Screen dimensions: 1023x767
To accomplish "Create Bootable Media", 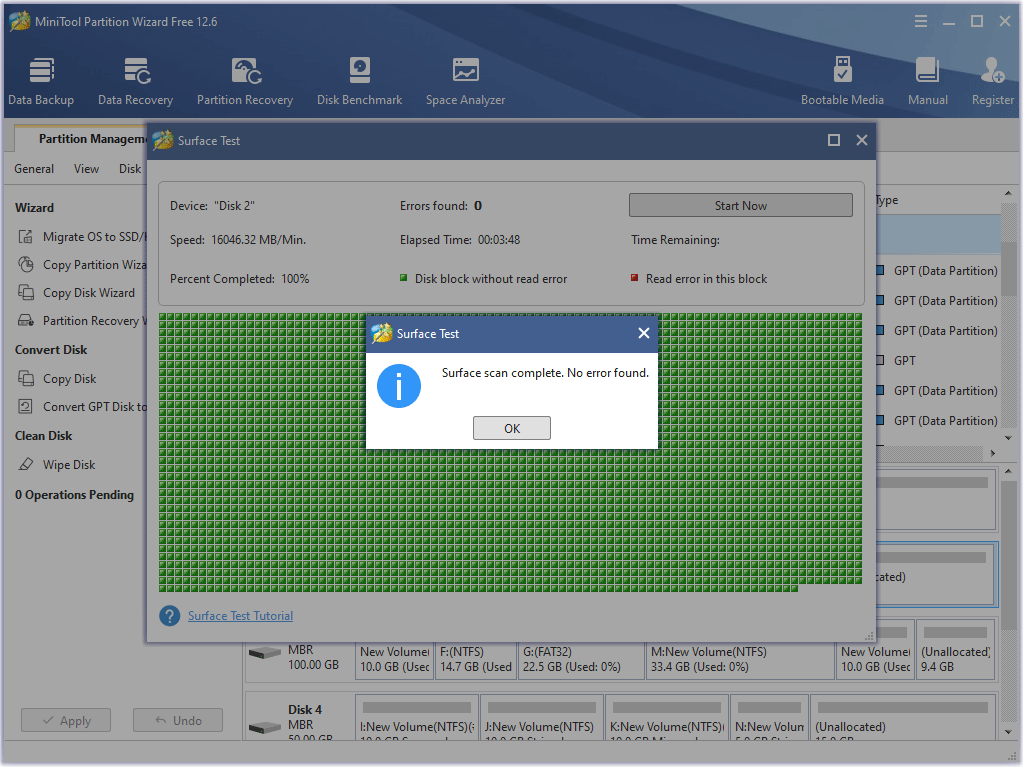I will (842, 81).
